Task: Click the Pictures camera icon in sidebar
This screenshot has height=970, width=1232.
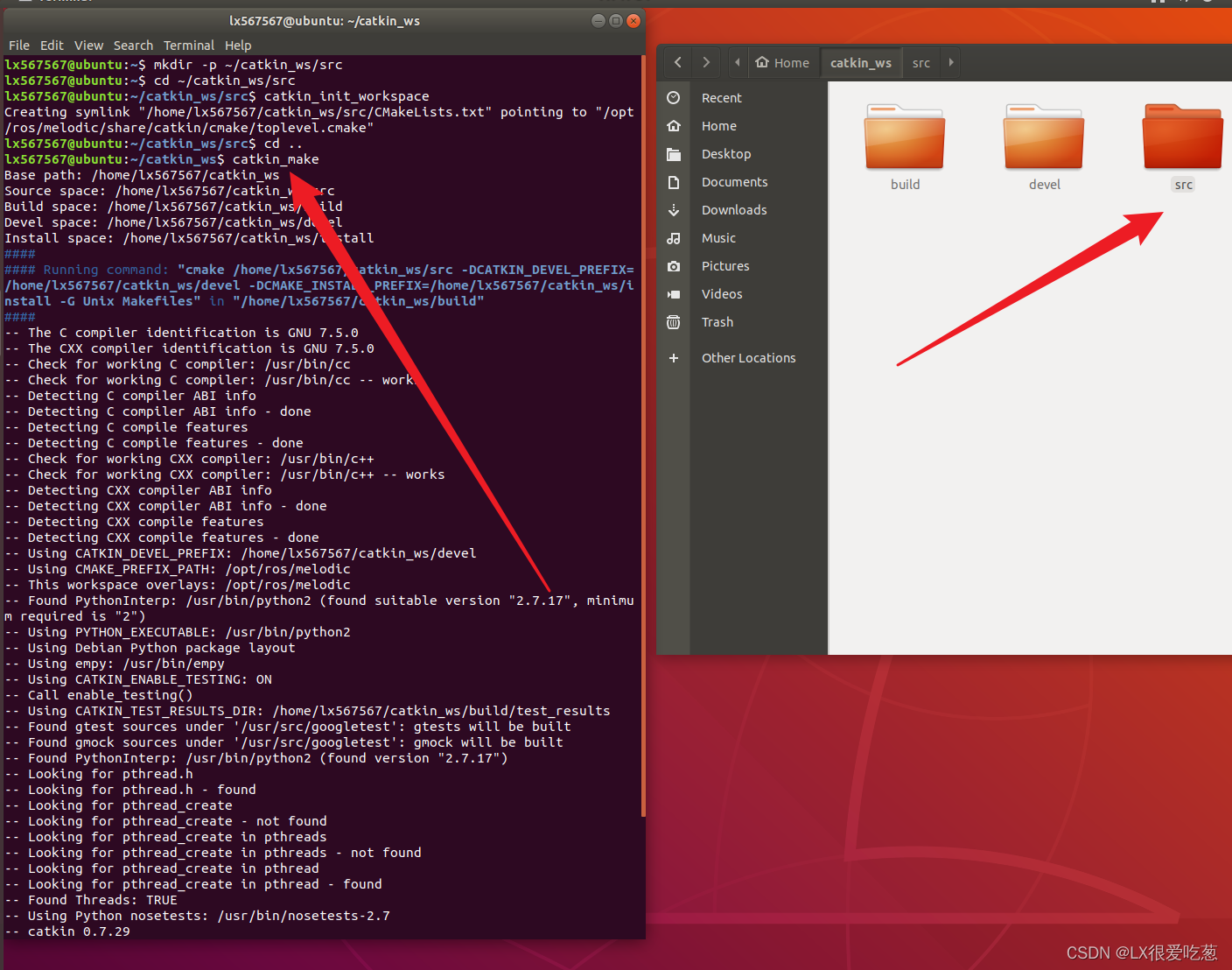Action: [673, 266]
